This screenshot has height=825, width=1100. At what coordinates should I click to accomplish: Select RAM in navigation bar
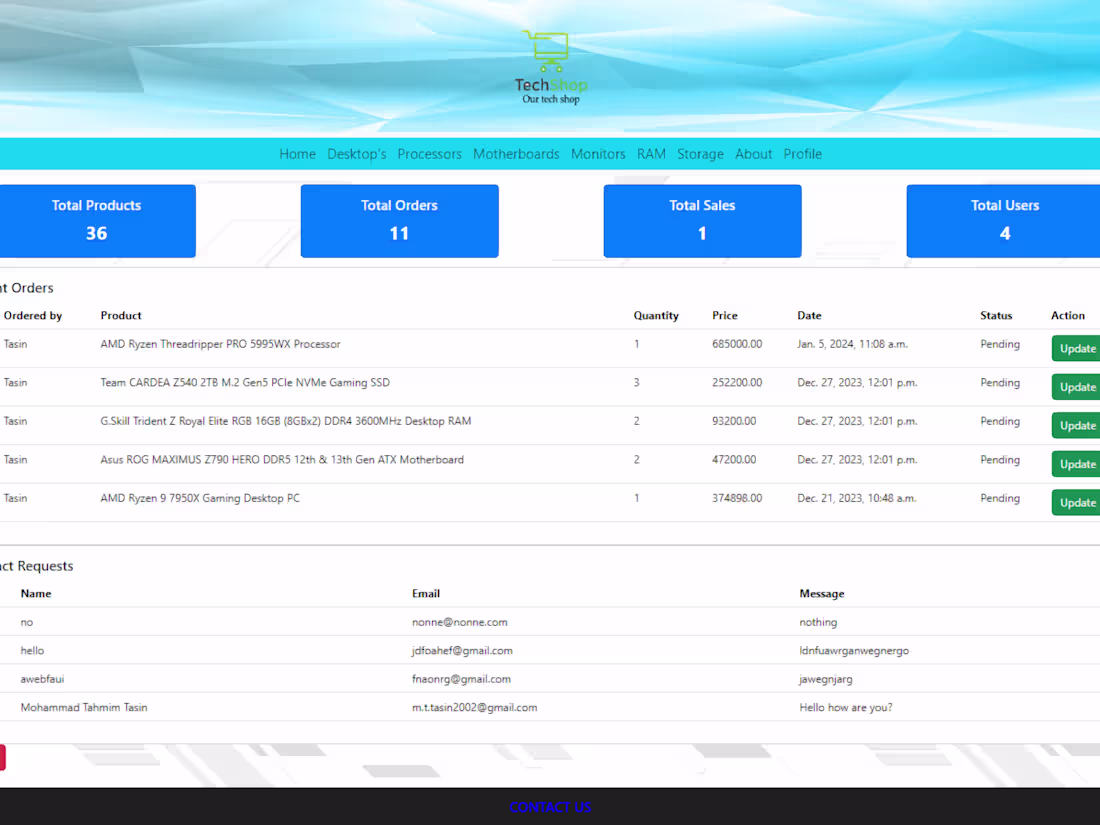pos(651,154)
